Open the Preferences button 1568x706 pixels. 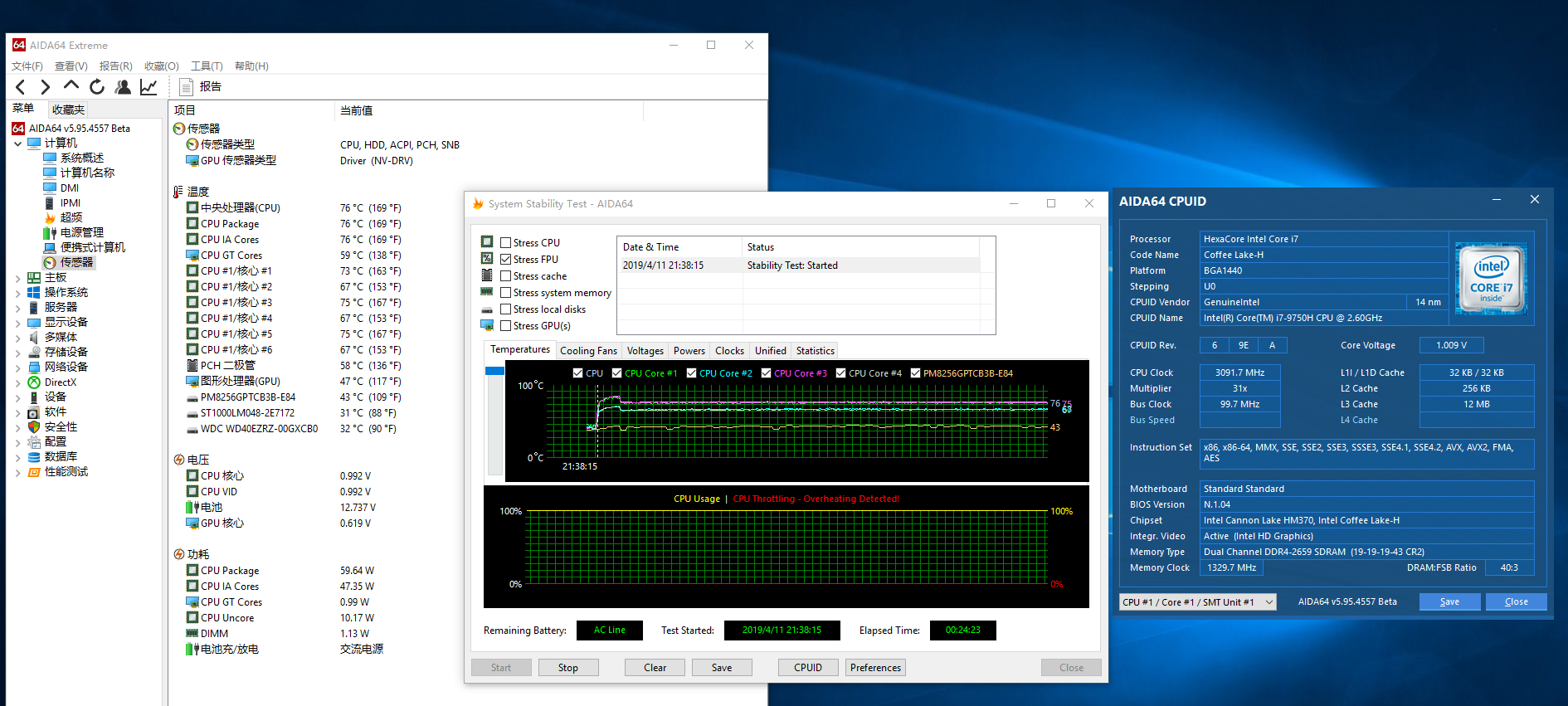coord(875,668)
